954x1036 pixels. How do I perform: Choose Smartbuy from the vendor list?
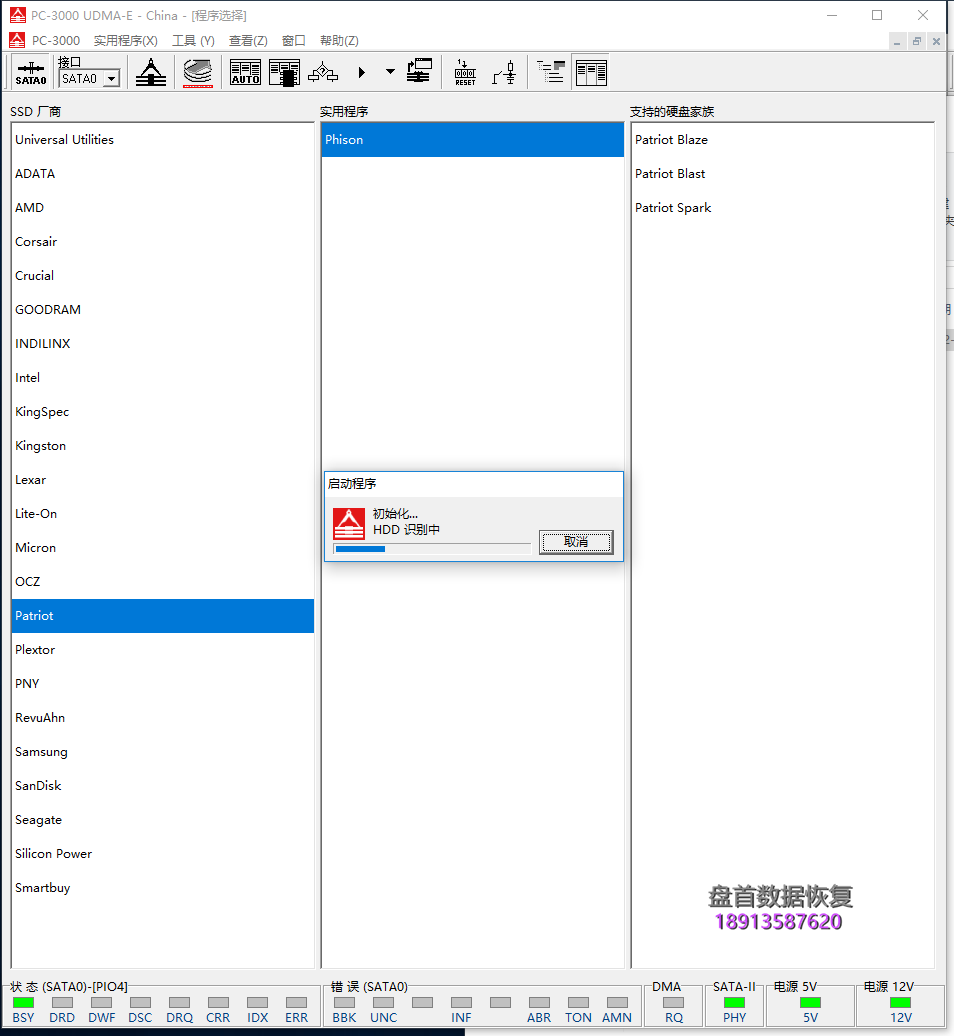coord(163,888)
